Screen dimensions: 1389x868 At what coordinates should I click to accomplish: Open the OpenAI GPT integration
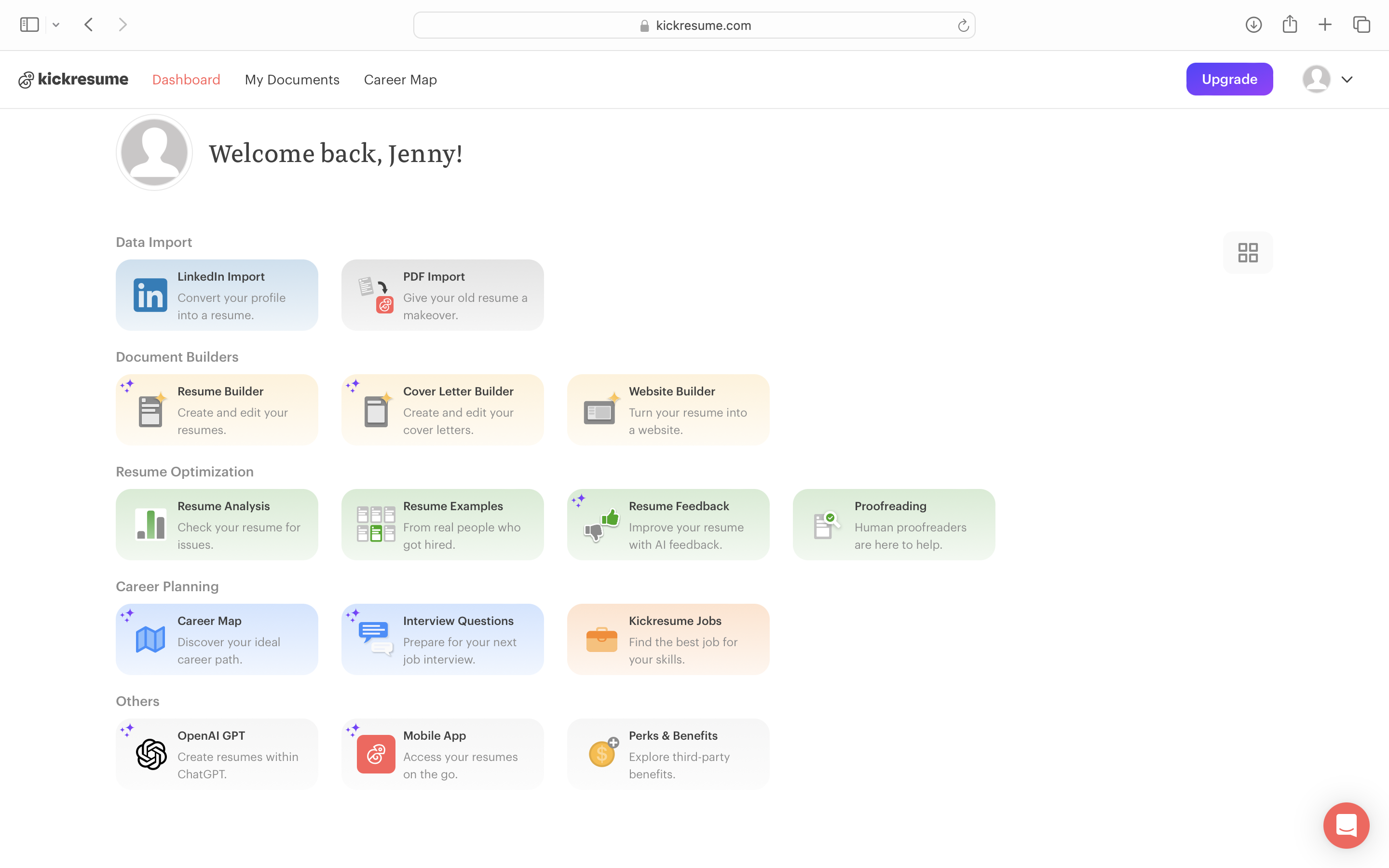(217, 754)
